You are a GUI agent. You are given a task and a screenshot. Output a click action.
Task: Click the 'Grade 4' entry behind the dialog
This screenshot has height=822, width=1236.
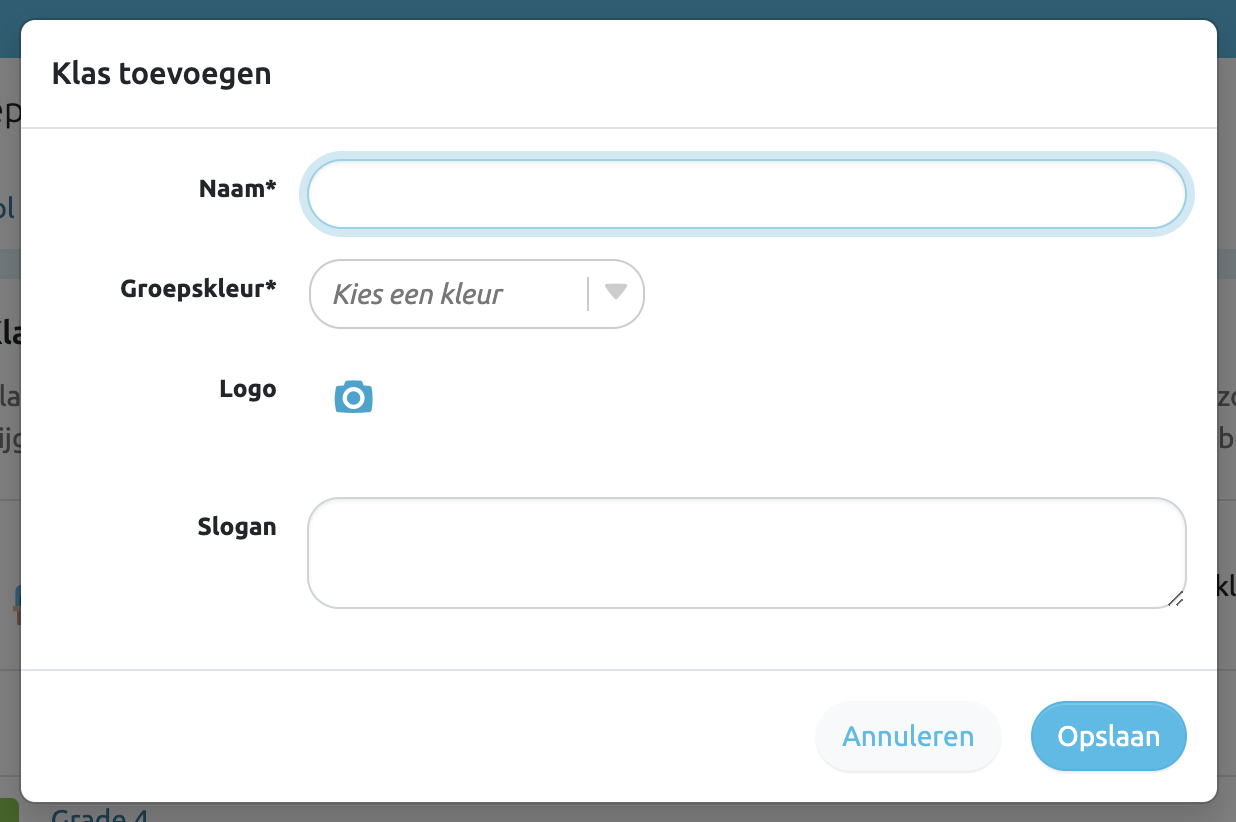(100, 814)
